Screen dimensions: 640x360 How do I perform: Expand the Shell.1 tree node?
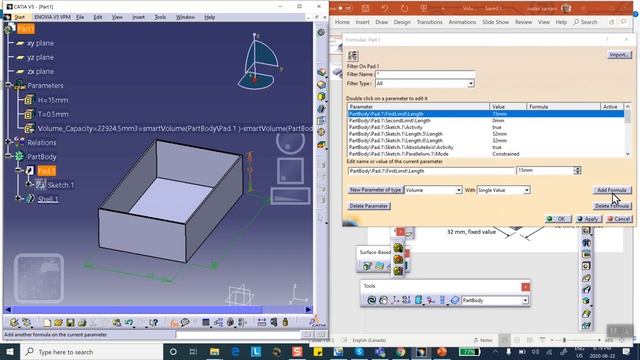[x=19, y=199]
